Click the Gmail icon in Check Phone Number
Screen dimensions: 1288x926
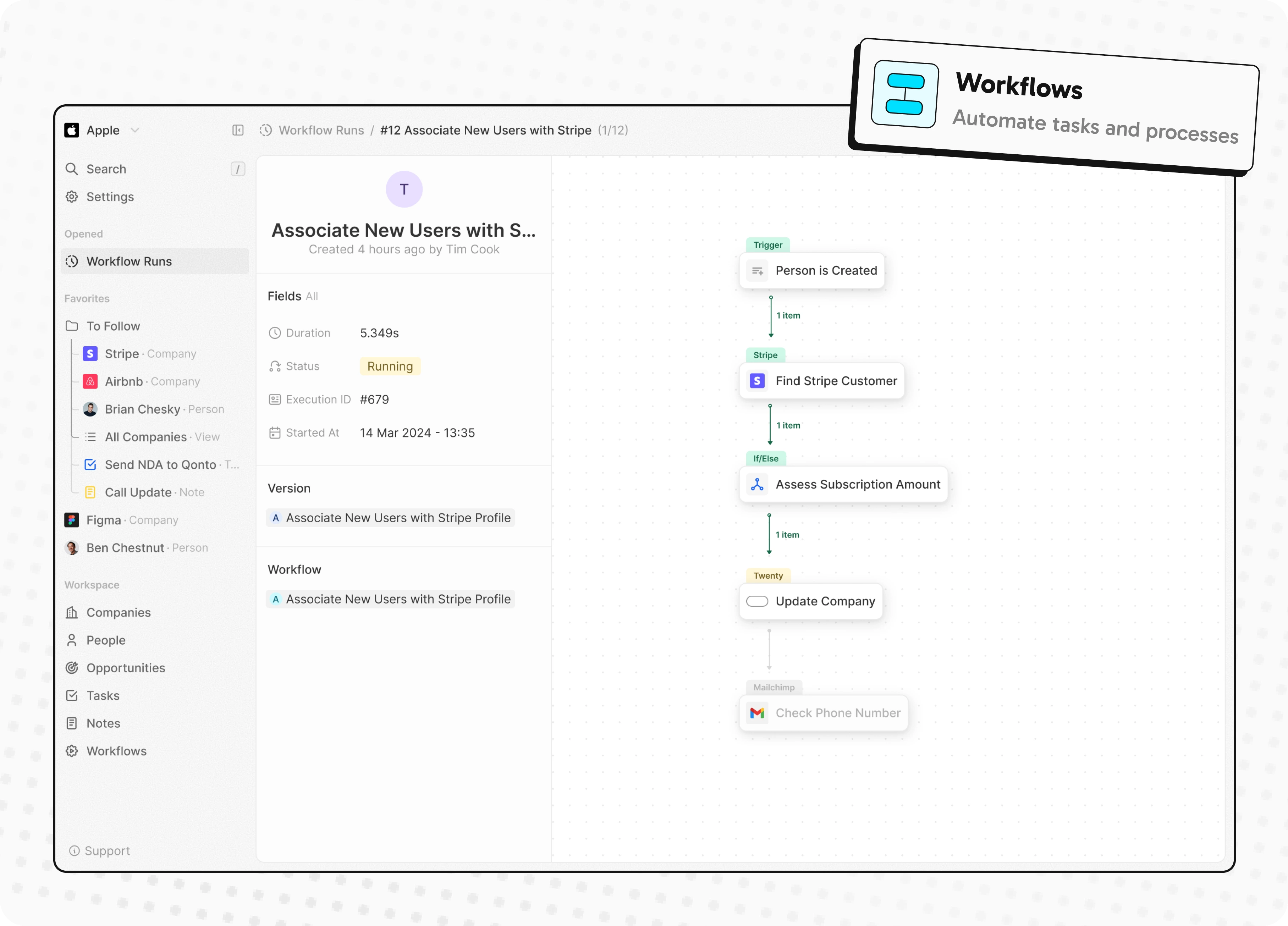(757, 713)
